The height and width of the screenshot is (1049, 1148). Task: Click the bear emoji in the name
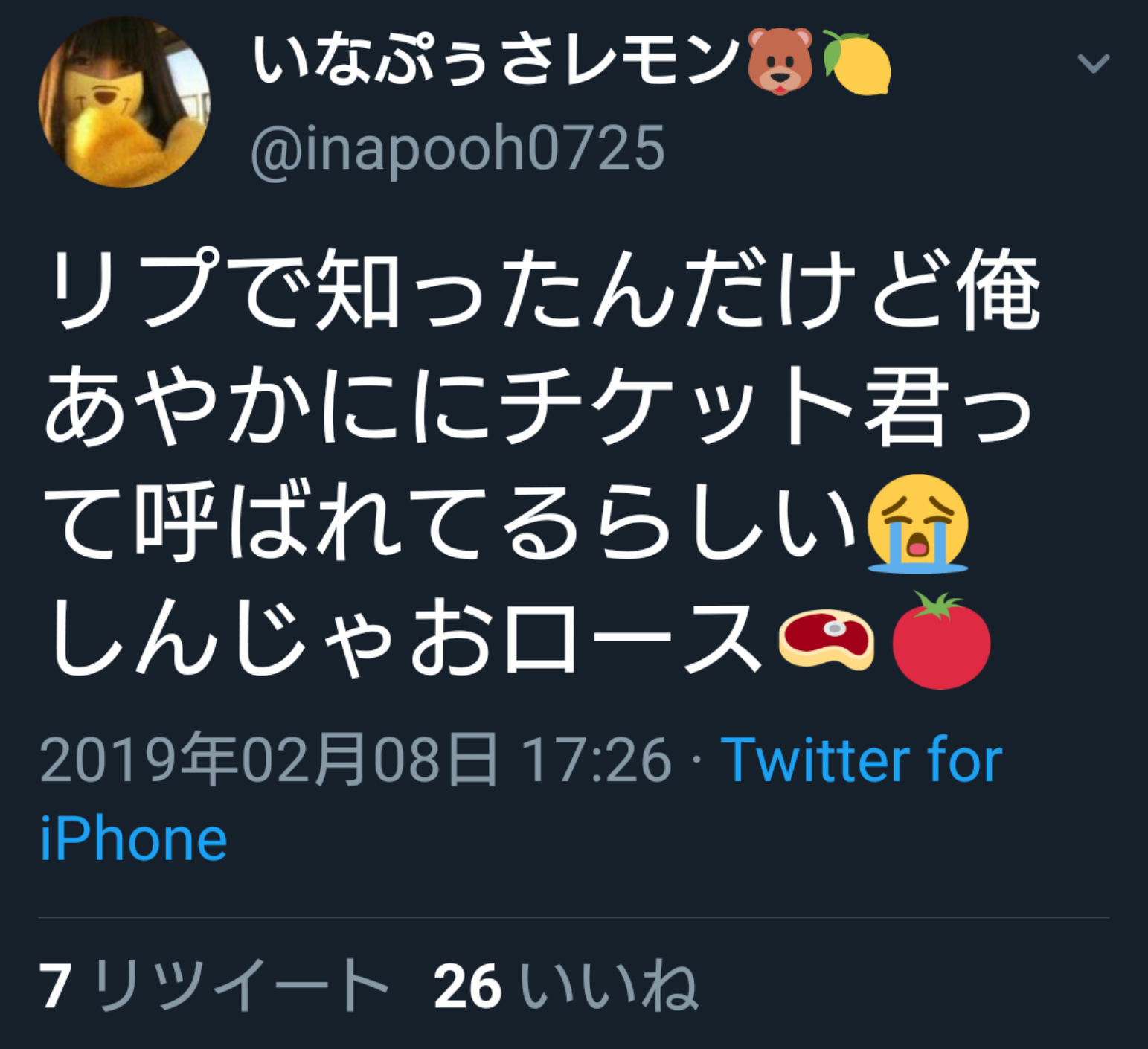tap(780, 62)
